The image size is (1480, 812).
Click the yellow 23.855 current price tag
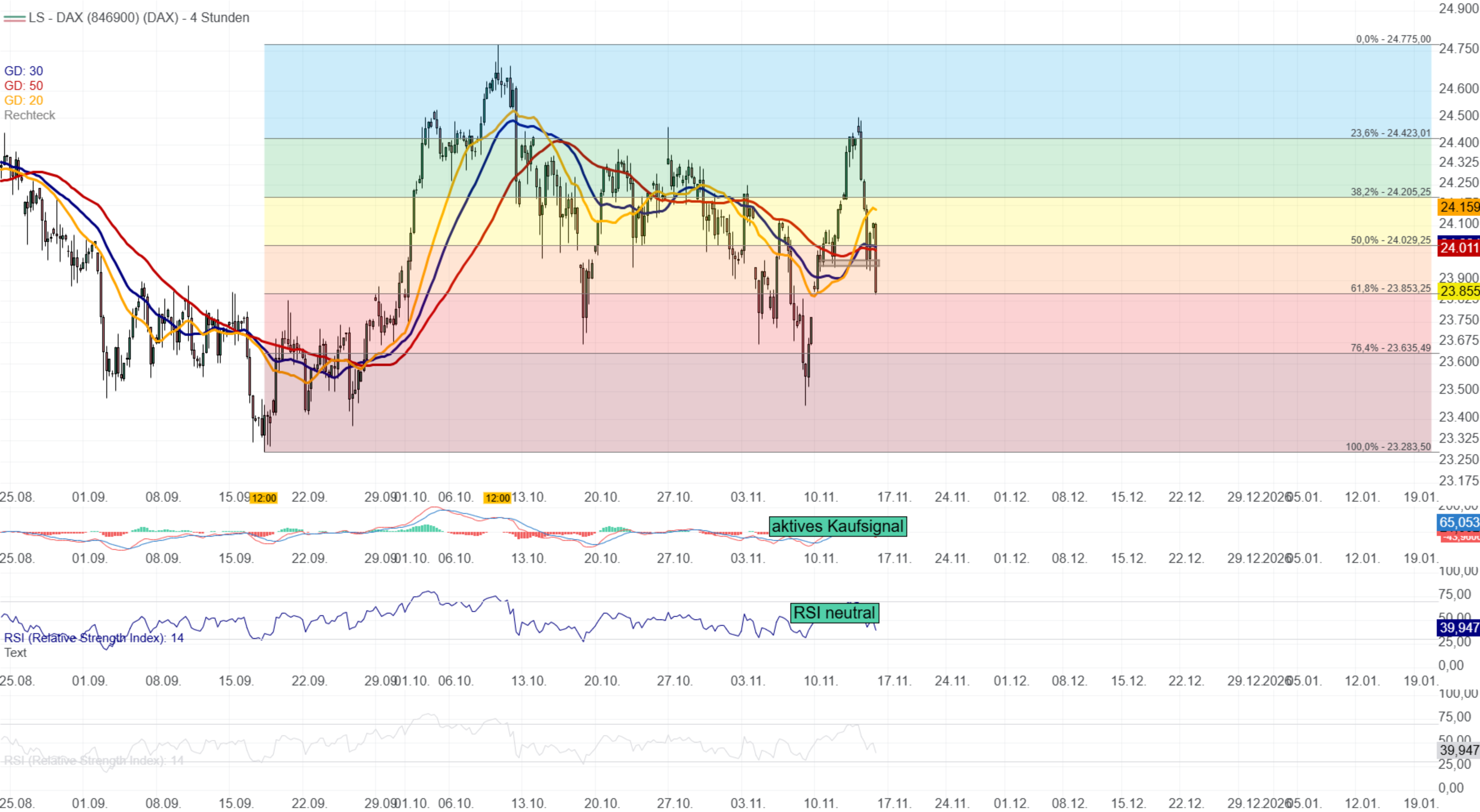(1458, 291)
